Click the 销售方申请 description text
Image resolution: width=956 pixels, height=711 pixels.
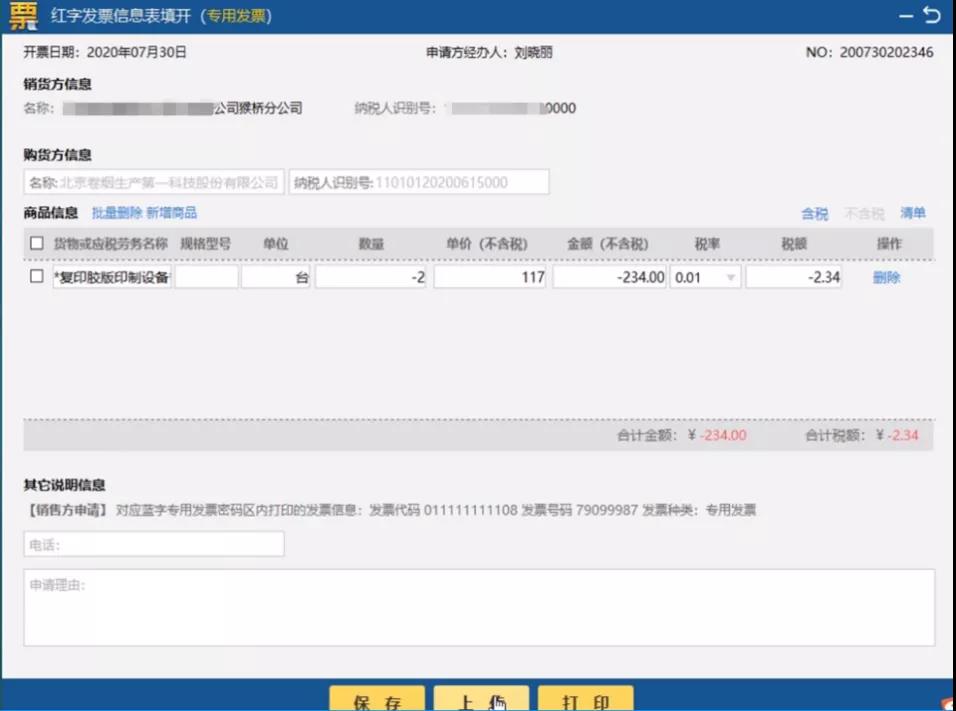(390, 510)
